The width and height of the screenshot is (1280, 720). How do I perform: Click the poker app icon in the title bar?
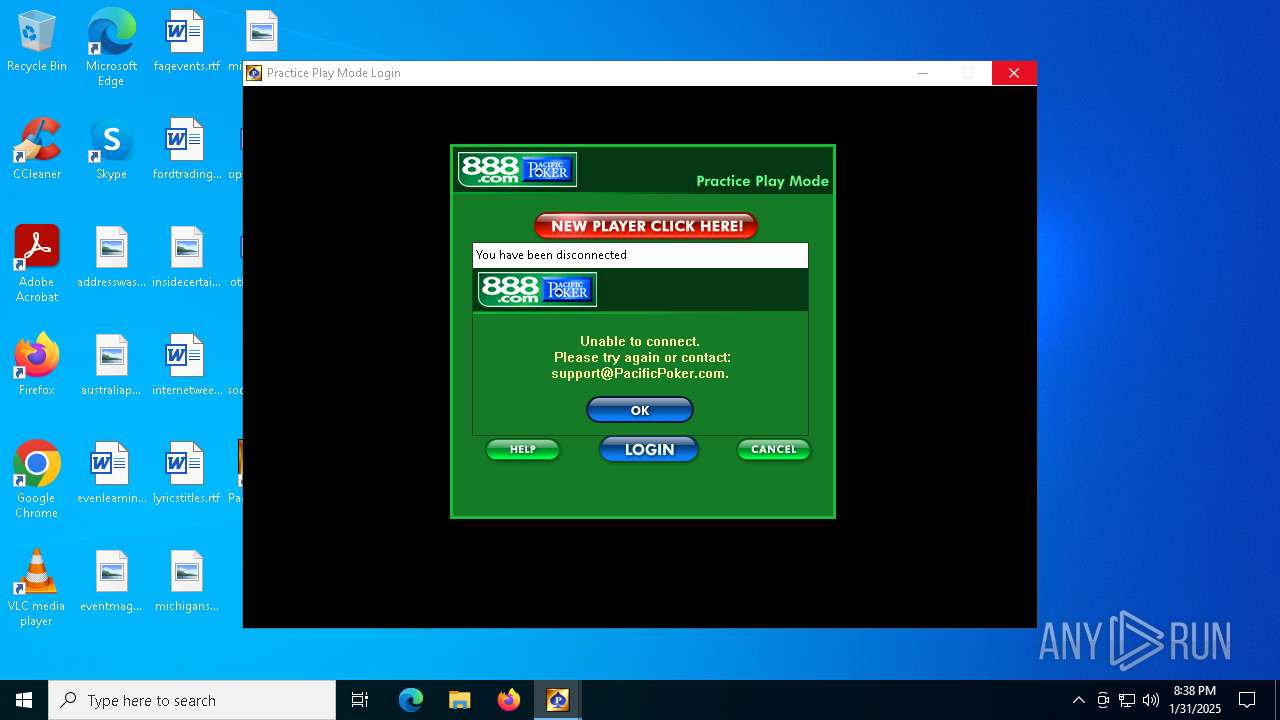pos(254,73)
